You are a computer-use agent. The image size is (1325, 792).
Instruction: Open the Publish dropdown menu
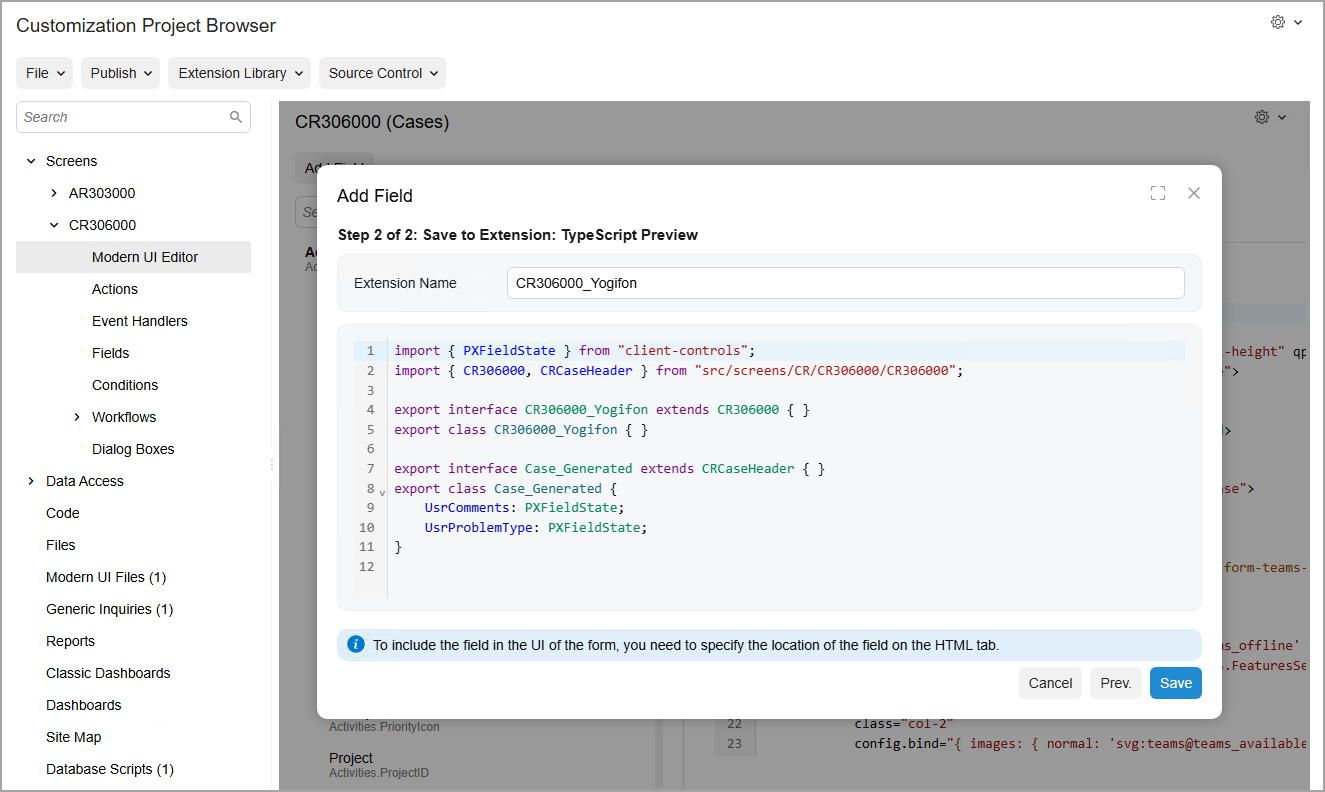120,73
